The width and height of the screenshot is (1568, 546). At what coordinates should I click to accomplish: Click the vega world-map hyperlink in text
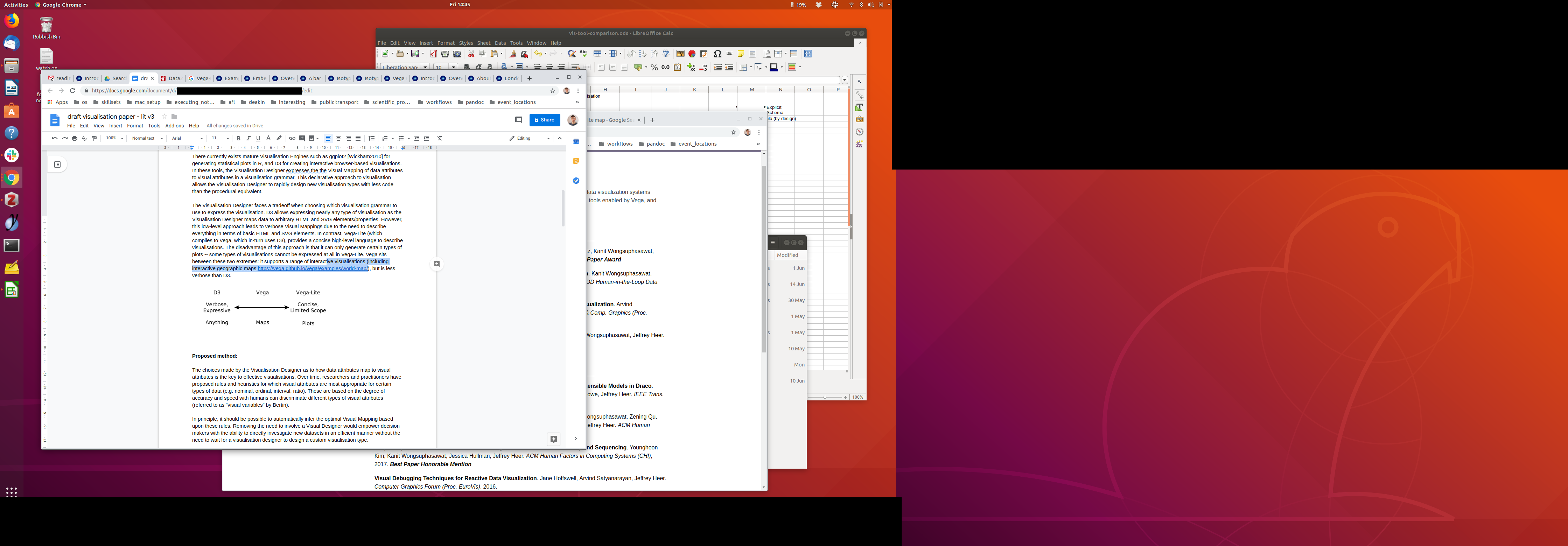pos(312,268)
